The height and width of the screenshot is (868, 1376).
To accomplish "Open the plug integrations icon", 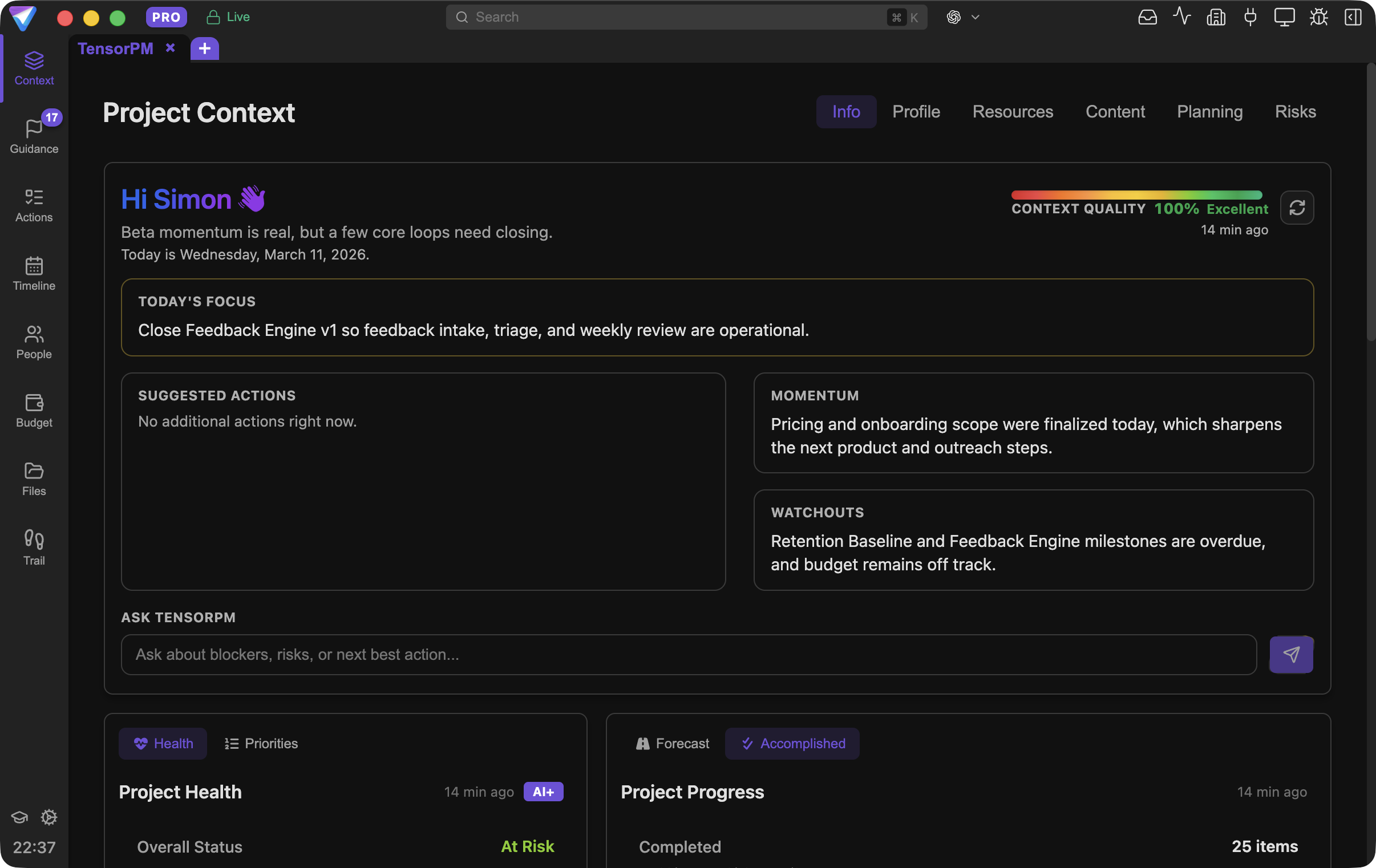I will [x=1250, y=17].
